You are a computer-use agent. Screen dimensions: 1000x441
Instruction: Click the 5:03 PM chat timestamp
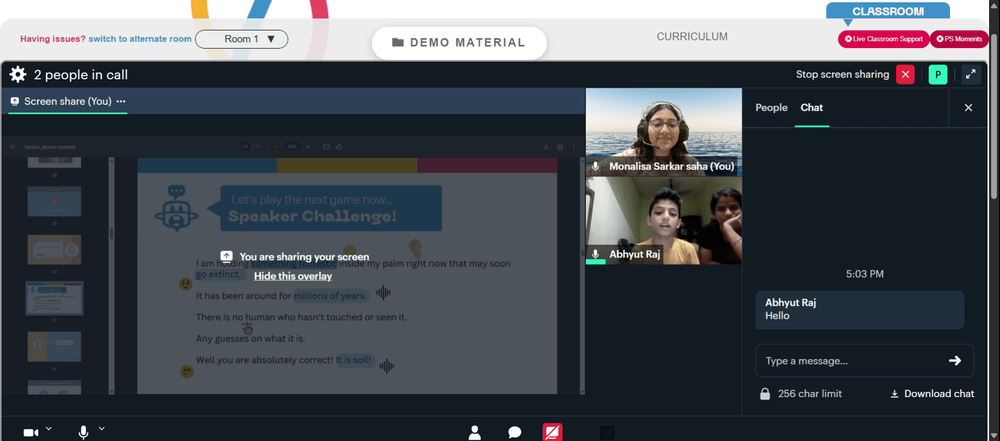click(865, 274)
